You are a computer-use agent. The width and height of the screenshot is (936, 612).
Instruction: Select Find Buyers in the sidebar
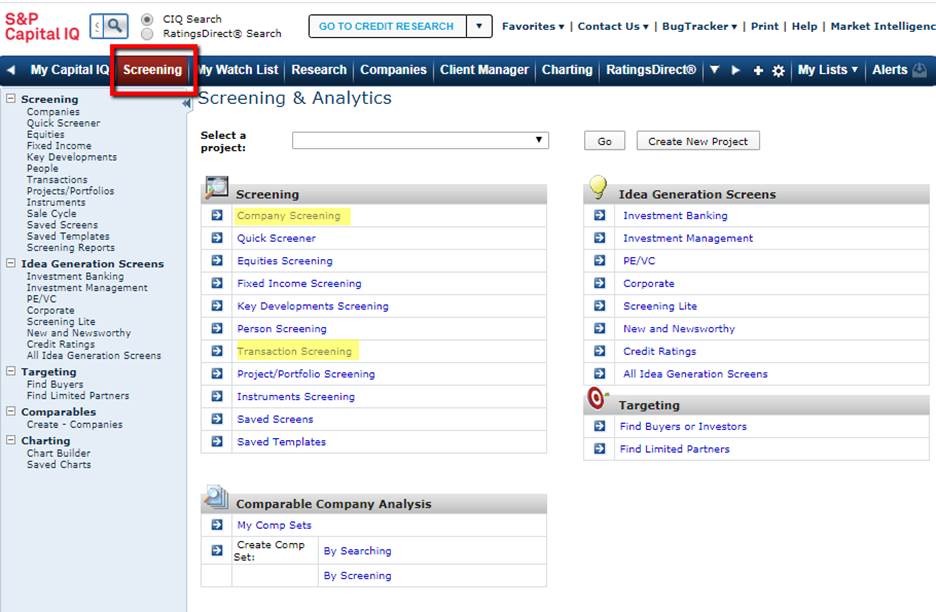[x=55, y=385]
